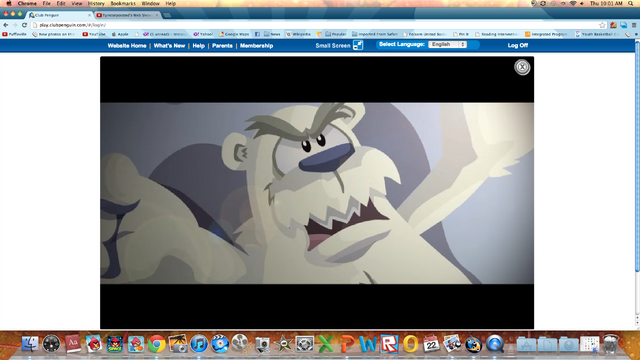Open the Window menu
The height and width of the screenshot is (360, 640).
click(150, 3)
